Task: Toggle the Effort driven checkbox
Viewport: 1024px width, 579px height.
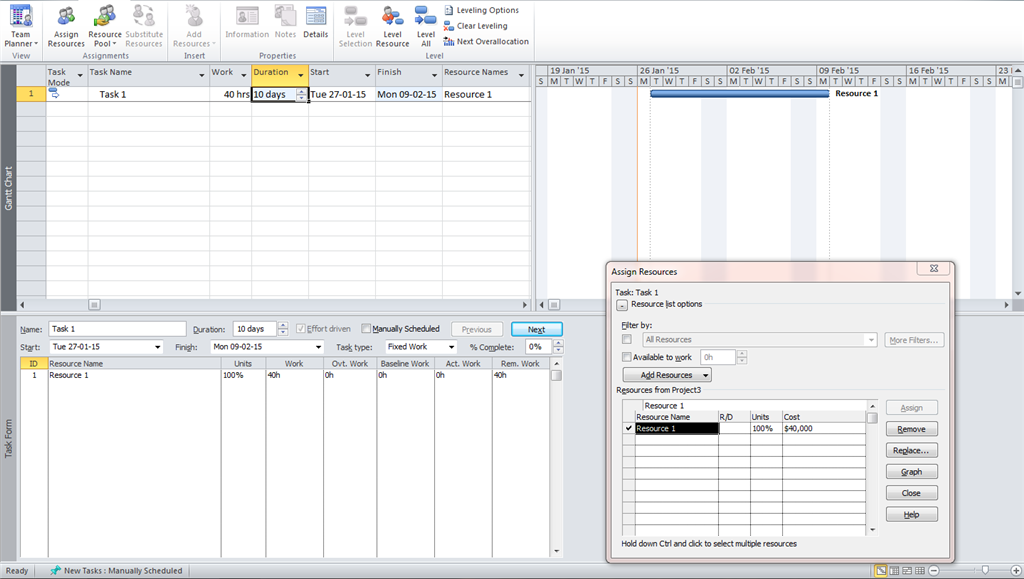Action: pos(300,329)
